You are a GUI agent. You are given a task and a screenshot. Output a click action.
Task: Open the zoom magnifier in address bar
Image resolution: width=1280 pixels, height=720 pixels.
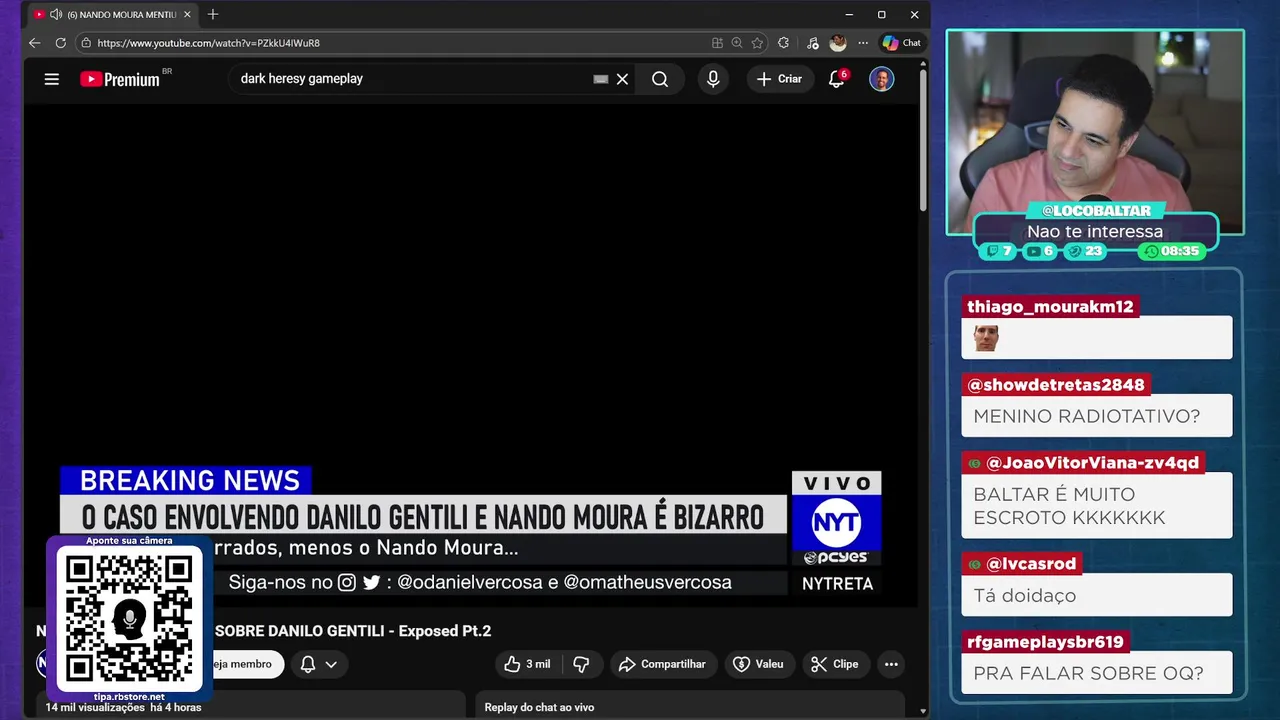click(737, 43)
